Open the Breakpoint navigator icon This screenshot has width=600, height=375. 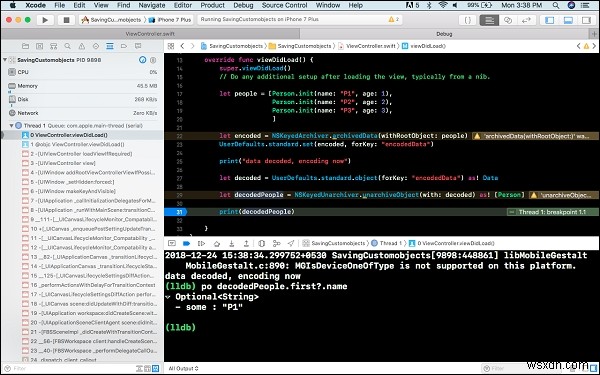coord(124,46)
